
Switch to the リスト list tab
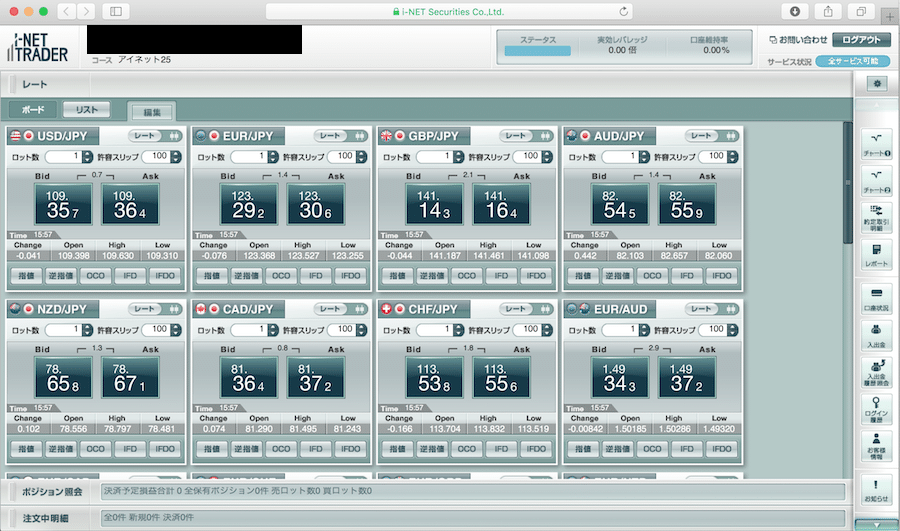(87, 110)
